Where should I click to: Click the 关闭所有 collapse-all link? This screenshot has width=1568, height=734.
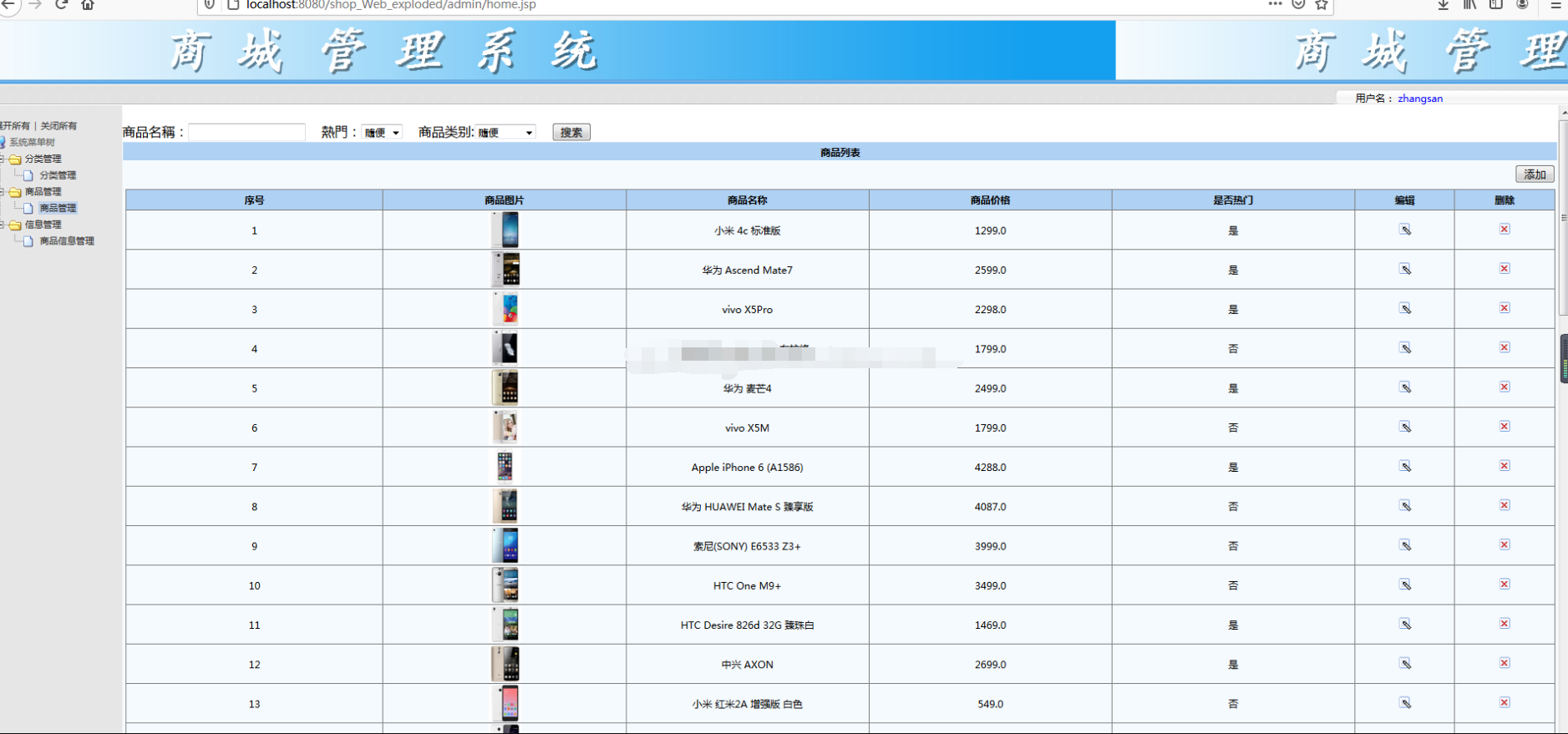click(x=58, y=125)
